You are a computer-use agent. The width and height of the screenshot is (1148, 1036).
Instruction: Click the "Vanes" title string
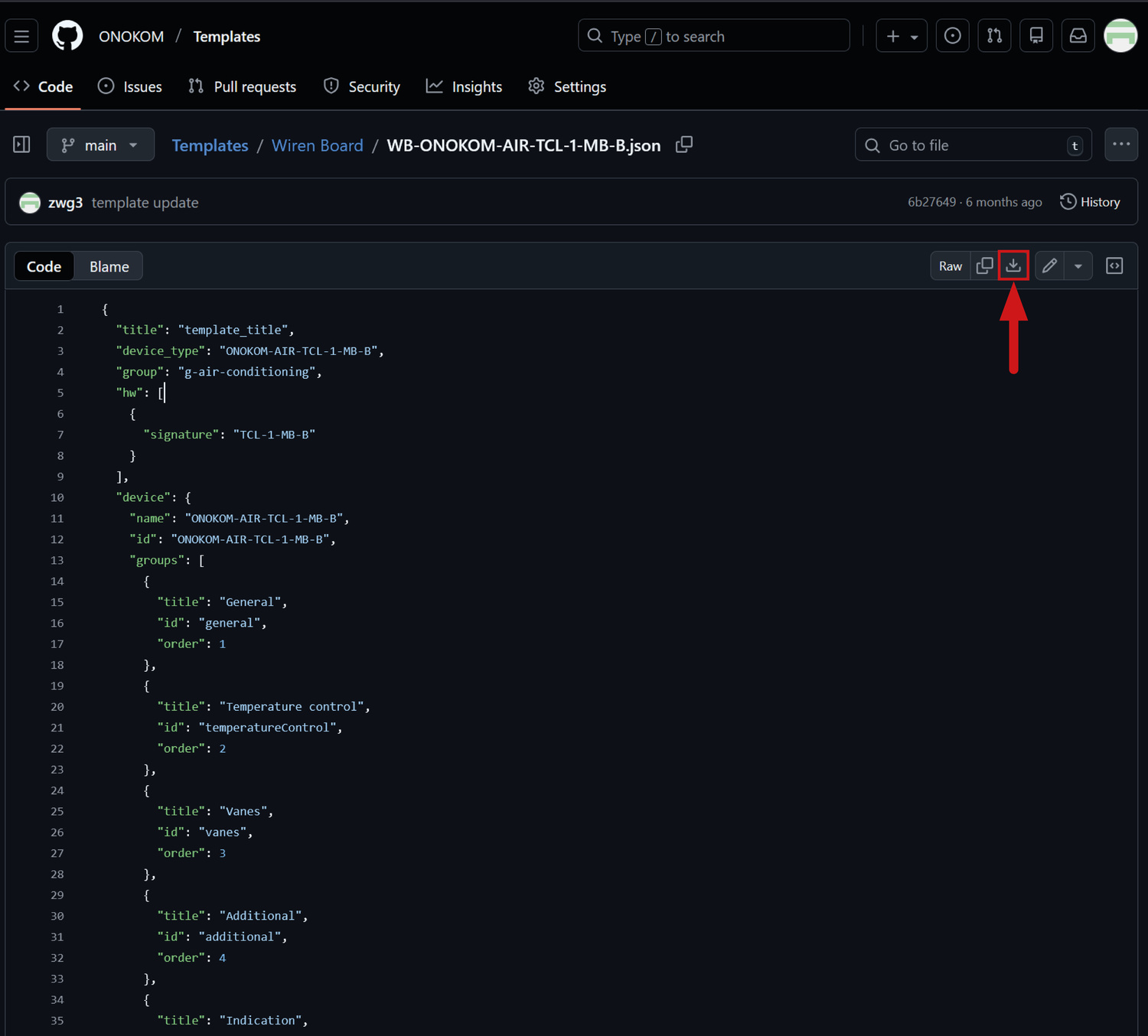click(243, 811)
